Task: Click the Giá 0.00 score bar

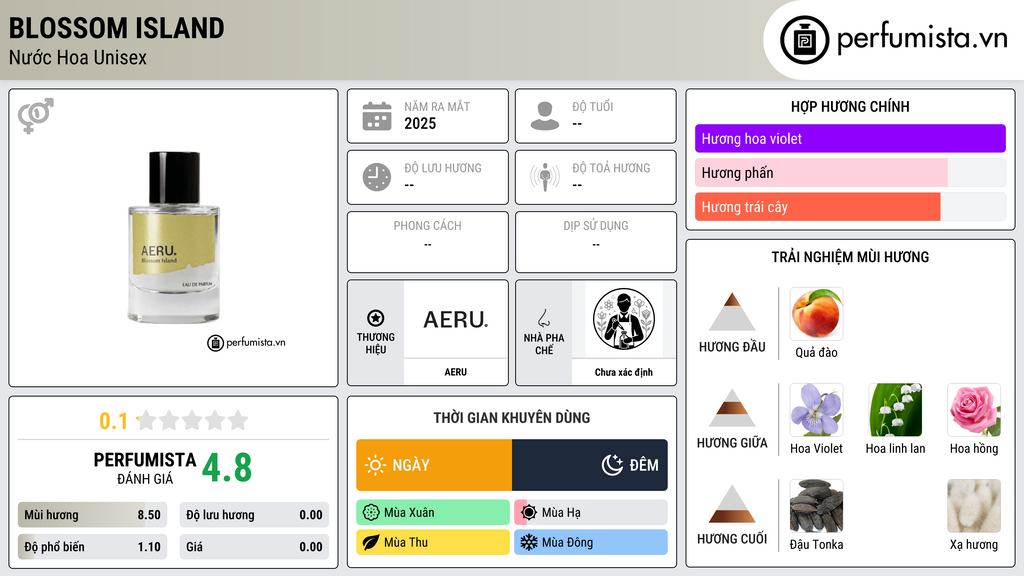Action: coord(254,547)
